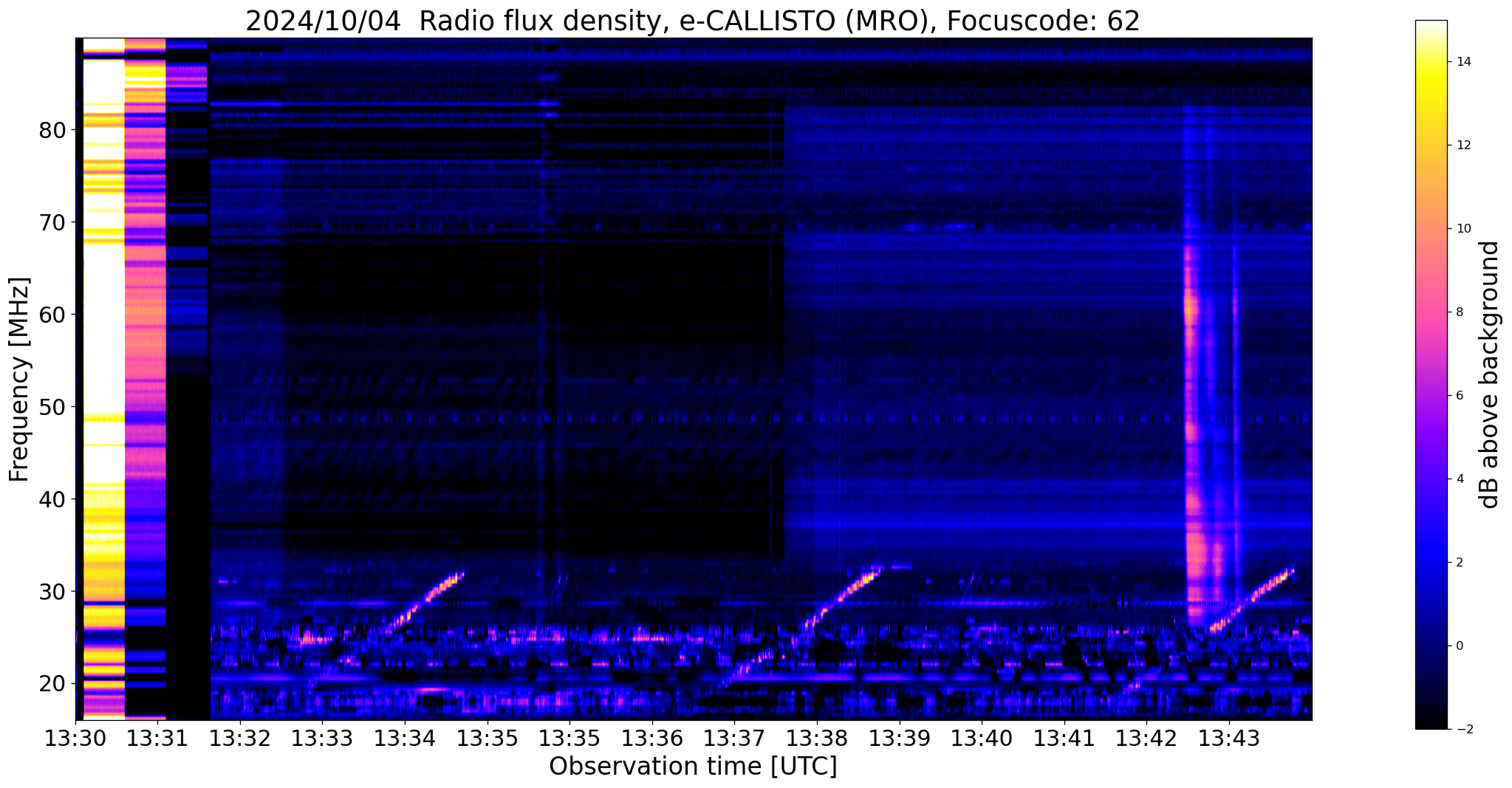
Task: Click colorbar tick label 8
Action: (1459, 312)
